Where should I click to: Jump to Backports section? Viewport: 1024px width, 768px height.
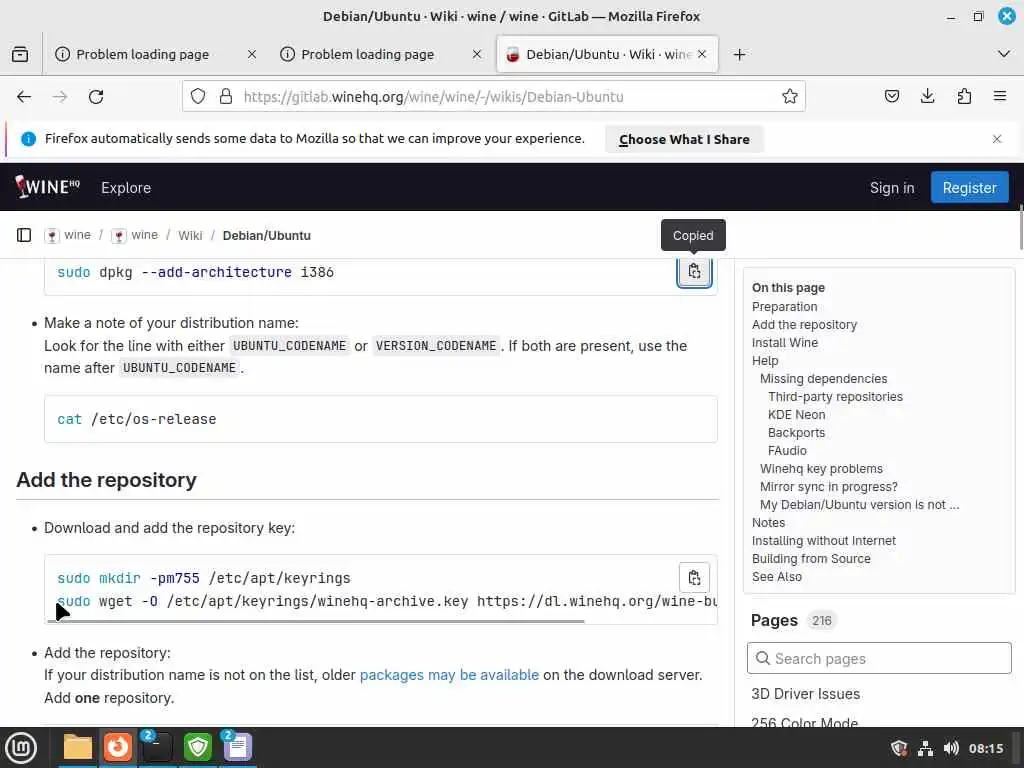796,432
